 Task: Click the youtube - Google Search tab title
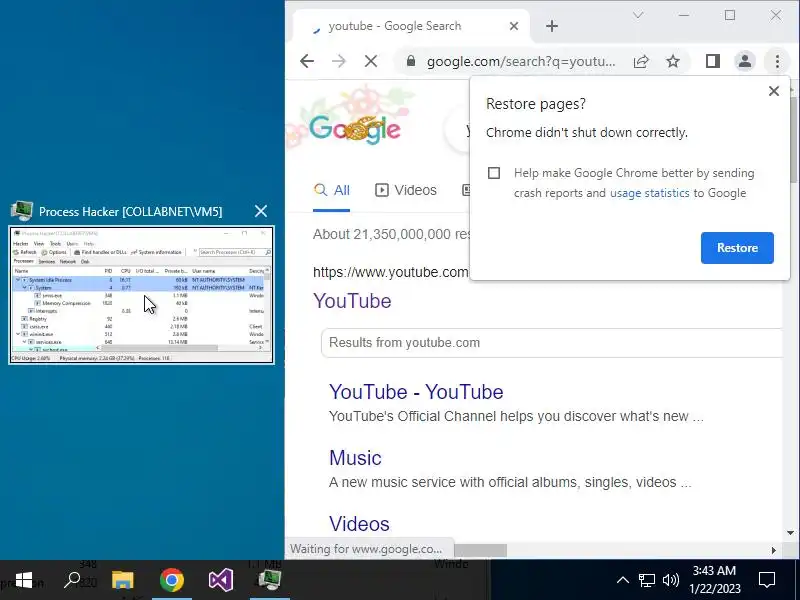(394, 26)
